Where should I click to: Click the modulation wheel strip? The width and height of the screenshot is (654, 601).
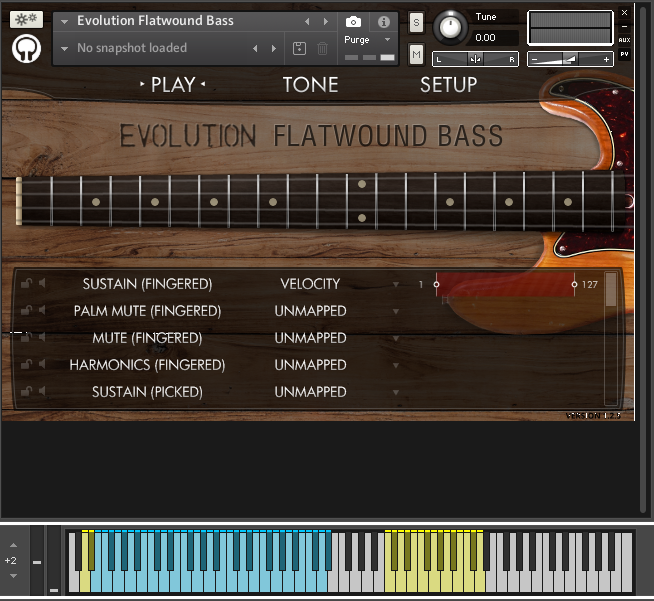53,560
